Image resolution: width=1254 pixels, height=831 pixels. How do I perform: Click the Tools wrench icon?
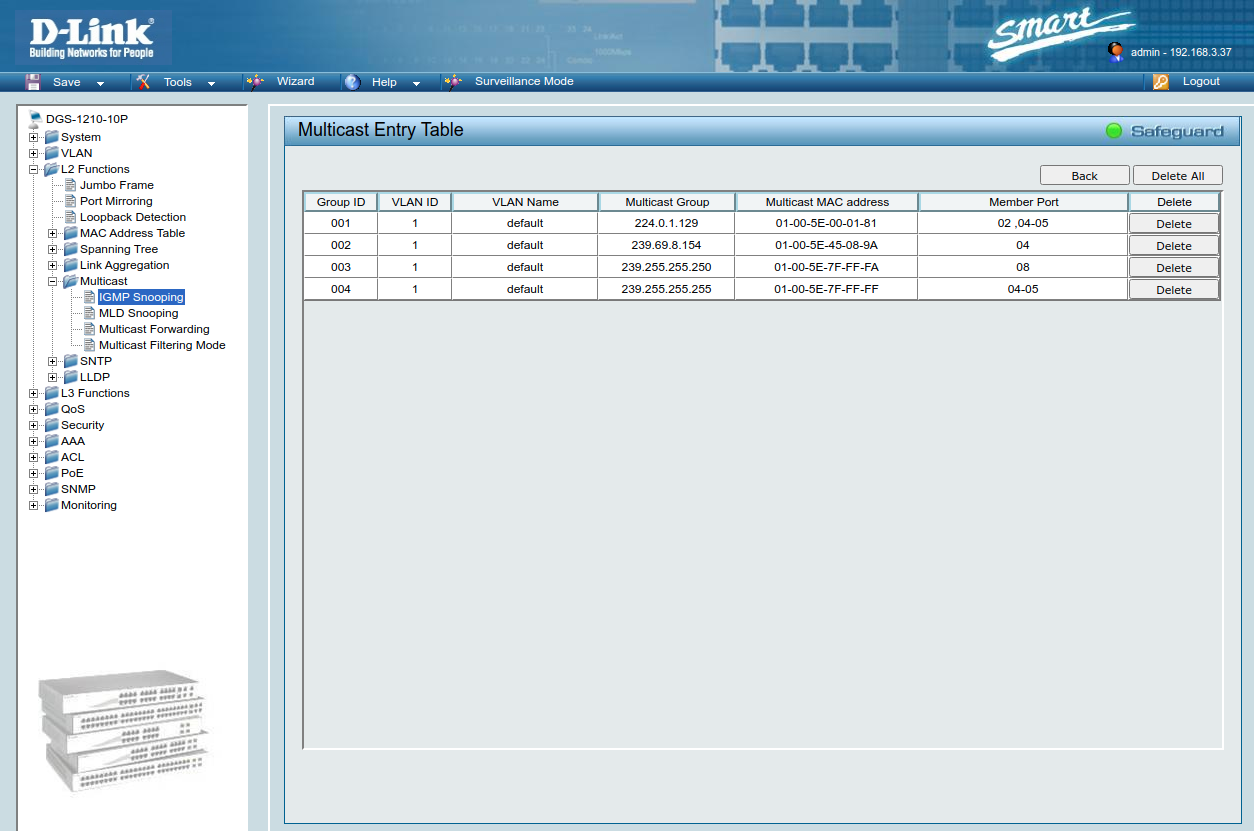click(x=143, y=82)
